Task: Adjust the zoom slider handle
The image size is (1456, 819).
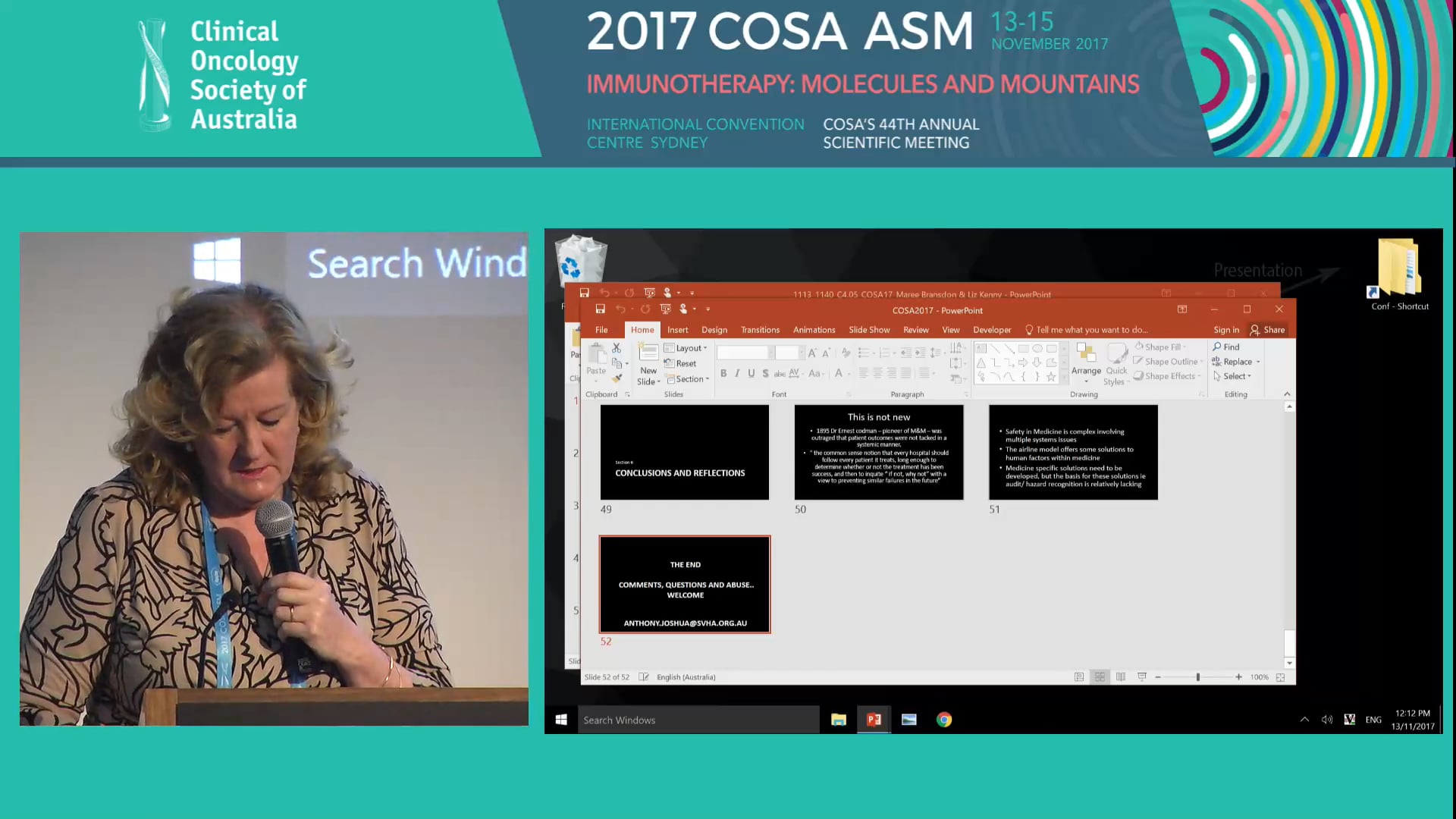Action: pos(1198,677)
